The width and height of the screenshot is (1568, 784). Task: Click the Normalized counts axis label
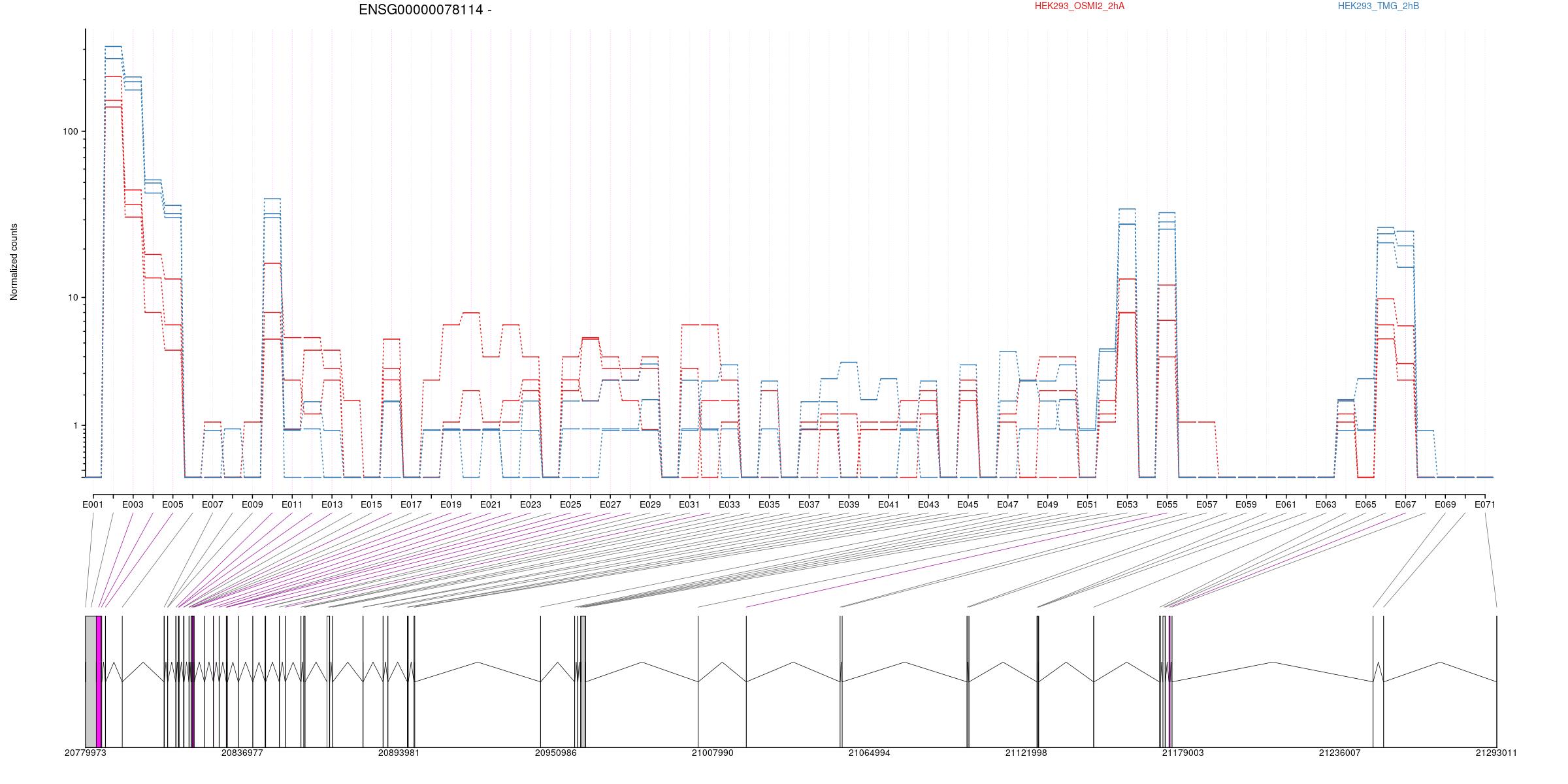tap(14, 262)
